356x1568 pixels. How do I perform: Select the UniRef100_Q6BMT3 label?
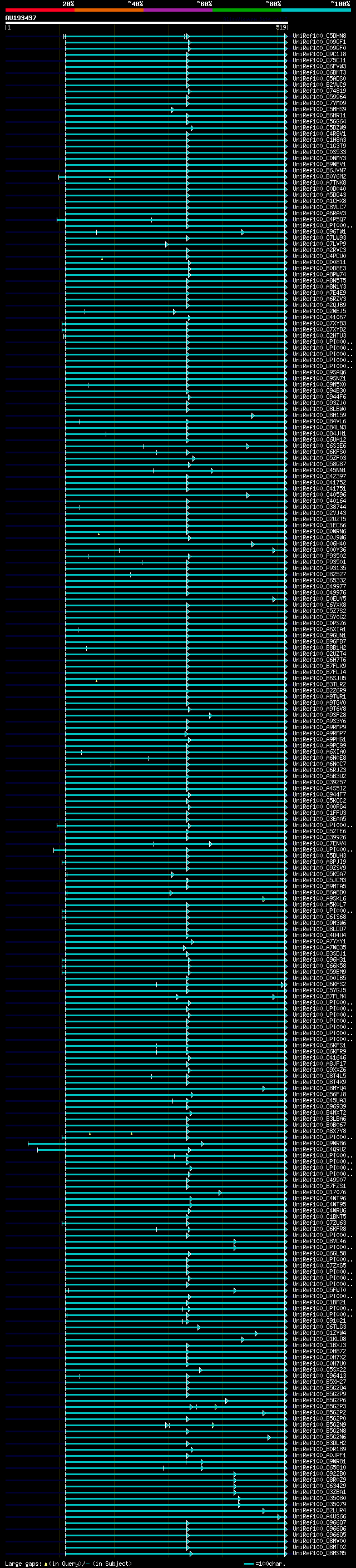(319, 72)
